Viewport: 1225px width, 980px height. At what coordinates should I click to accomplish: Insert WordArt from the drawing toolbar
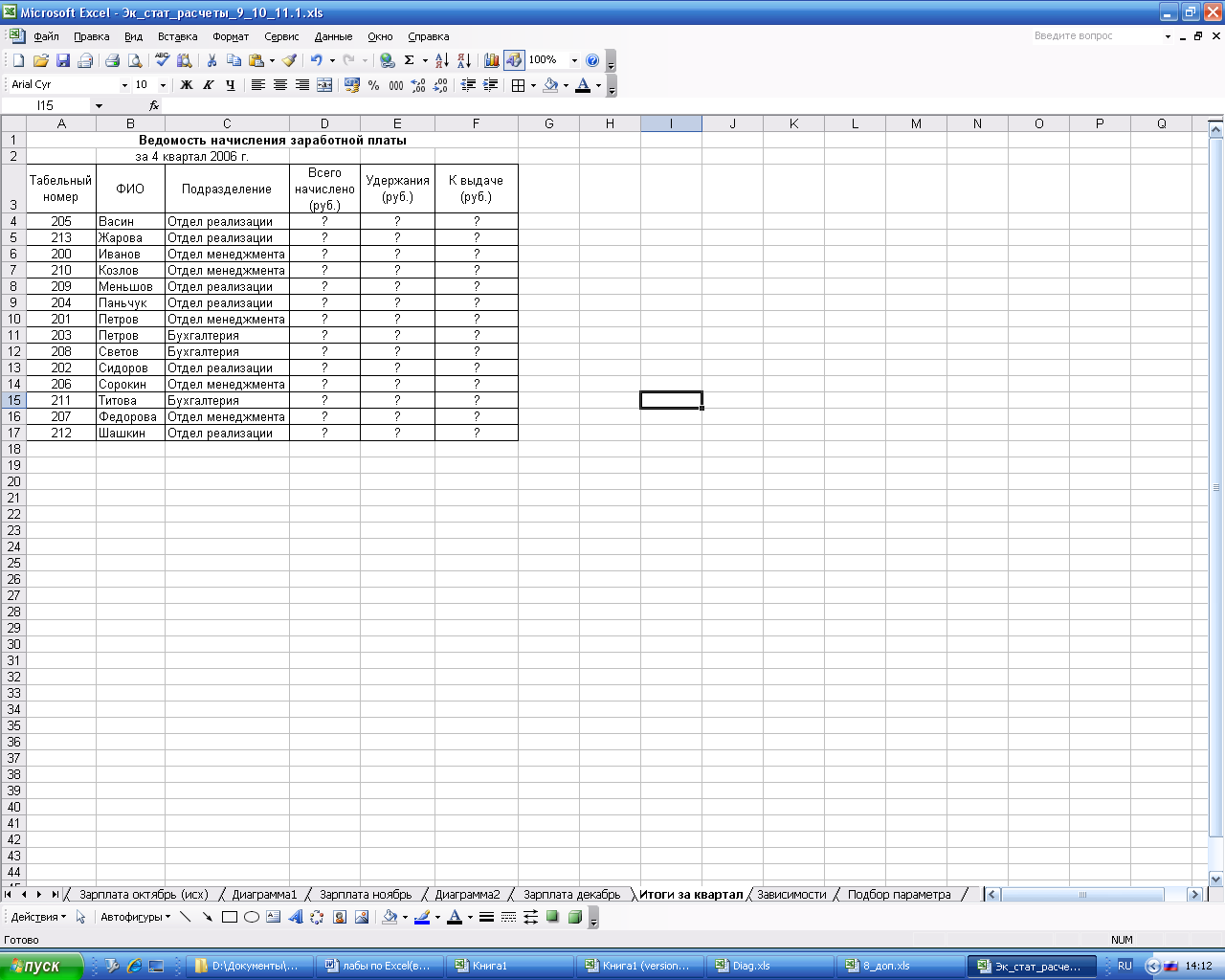[x=295, y=917]
